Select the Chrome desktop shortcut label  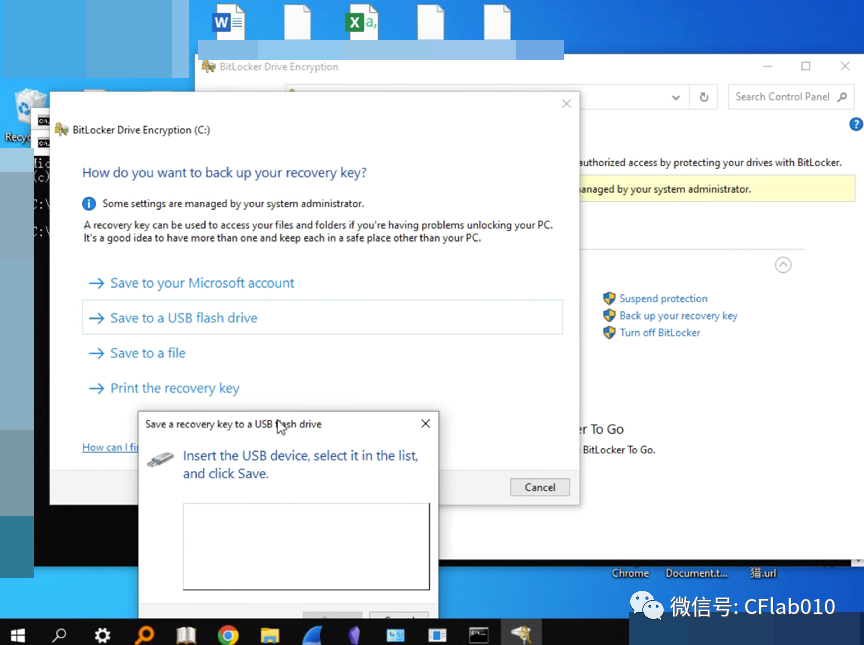pyautogui.click(x=630, y=573)
